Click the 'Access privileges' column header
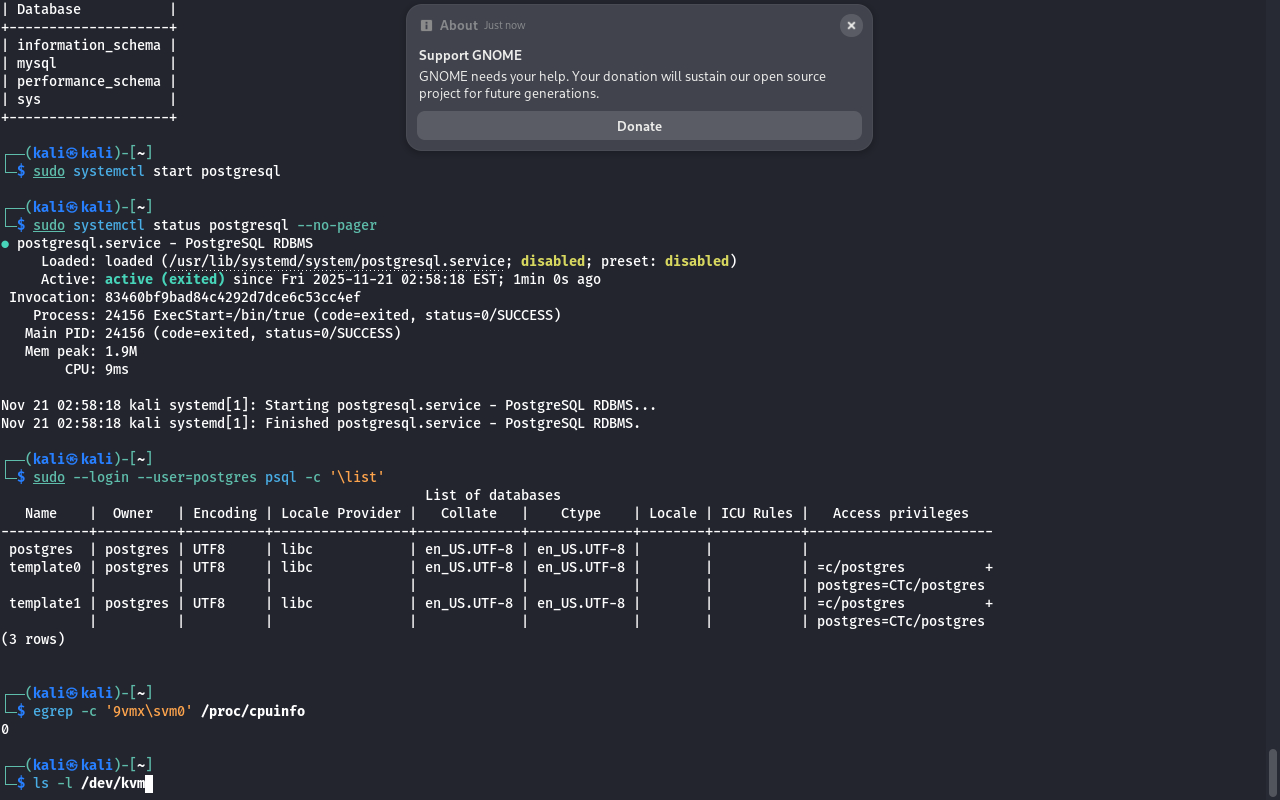 [900, 513]
